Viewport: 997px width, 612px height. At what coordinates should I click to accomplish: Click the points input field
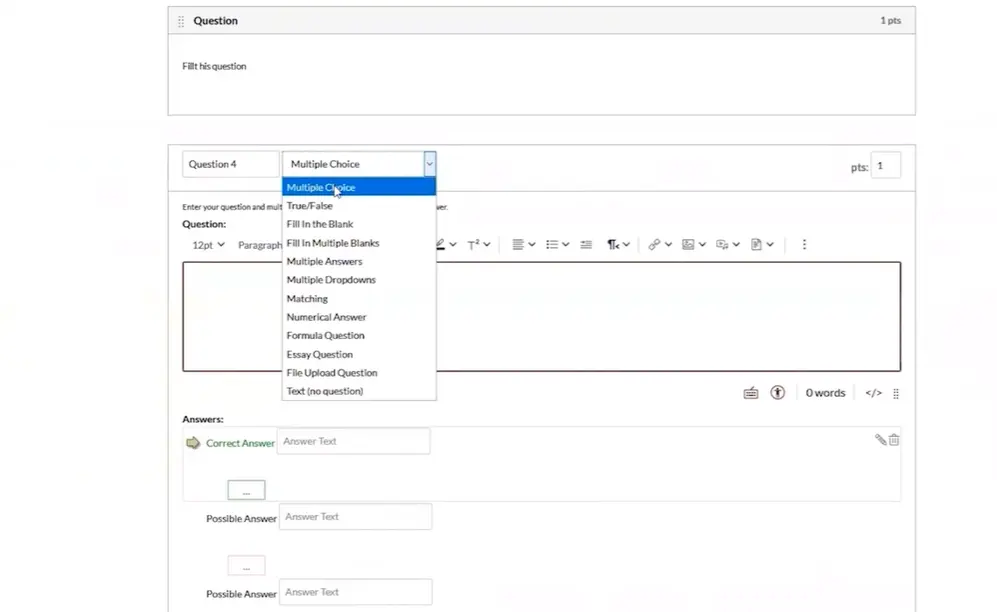point(885,165)
